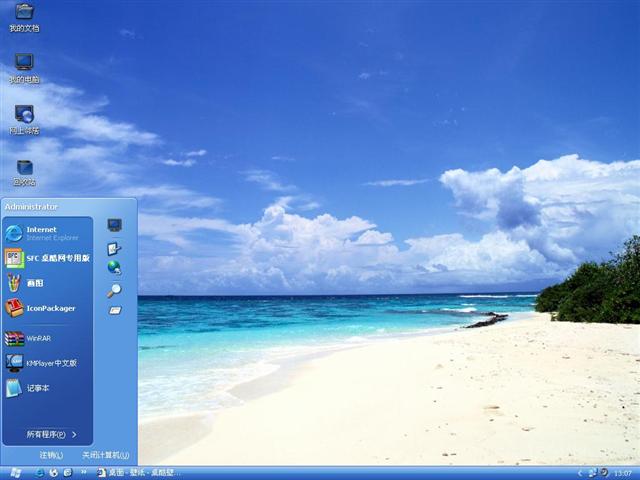Open the 我的文档 desktop icon

(24, 18)
